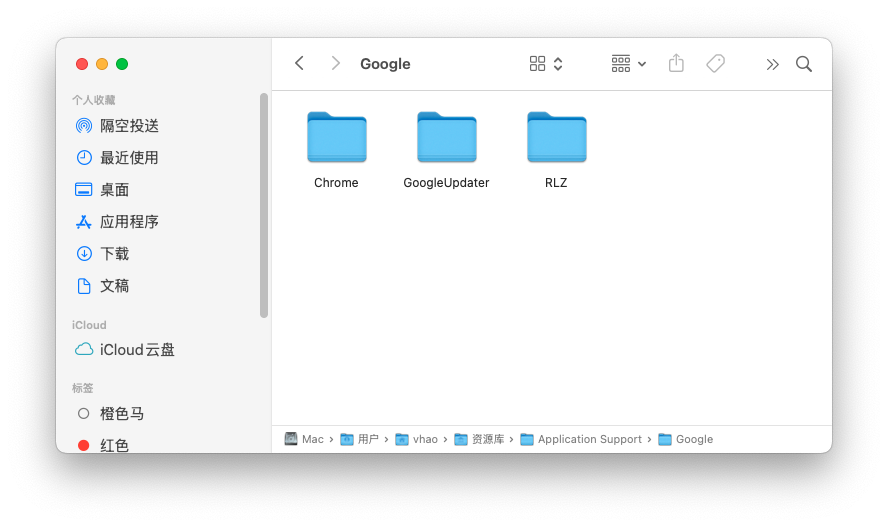888x527 pixels.
Task: Open the Share toolbar icon
Action: coord(676,64)
